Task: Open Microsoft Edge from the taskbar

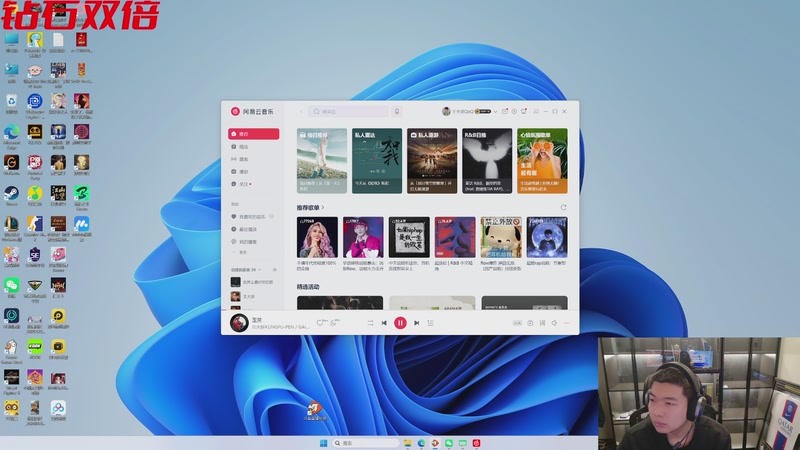Action: (x=421, y=443)
